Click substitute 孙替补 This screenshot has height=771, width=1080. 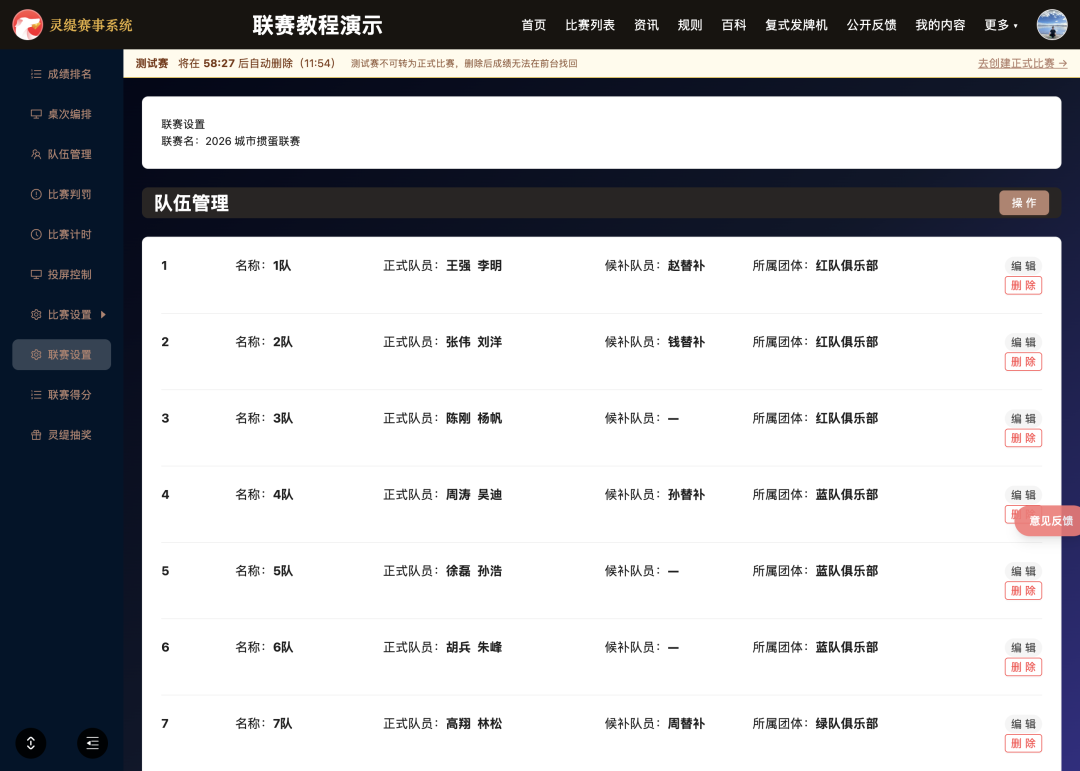[x=686, y=495]
